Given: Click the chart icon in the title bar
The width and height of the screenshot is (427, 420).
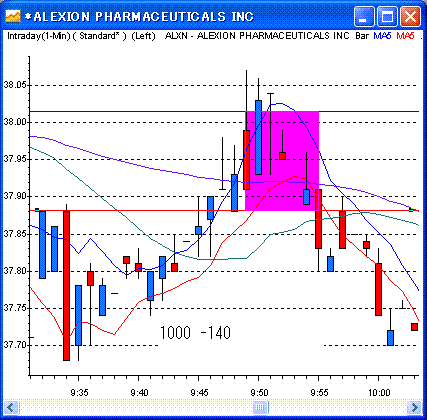Looking at the screenshot, I should click(x=13, y=16).
